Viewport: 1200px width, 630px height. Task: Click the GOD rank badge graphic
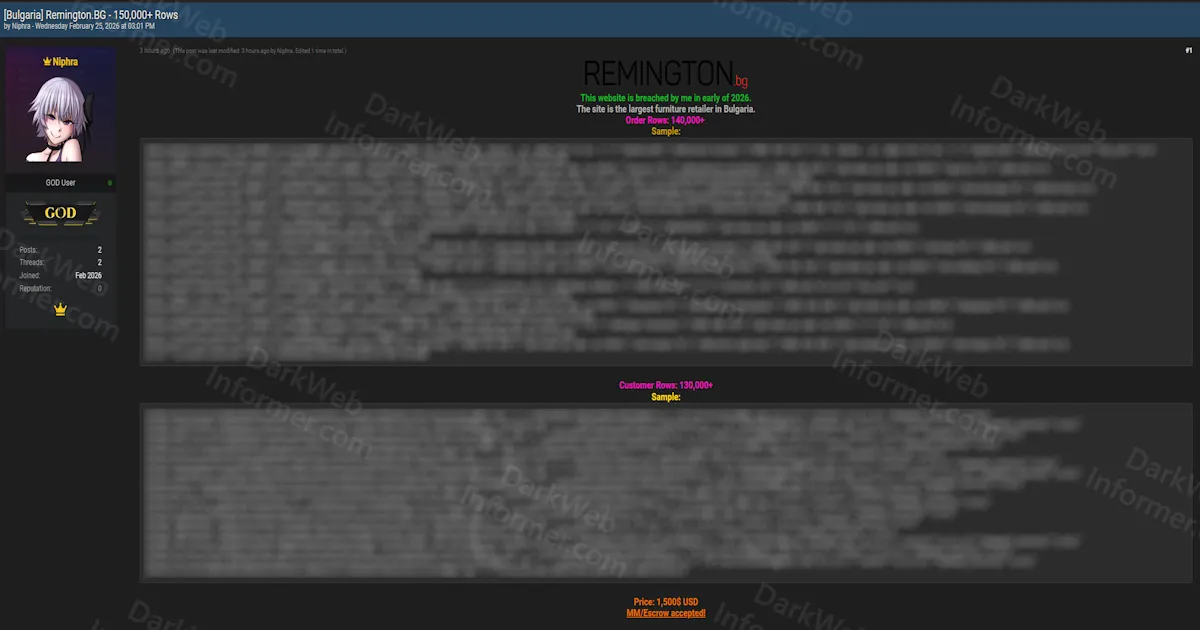click(61, 212)
